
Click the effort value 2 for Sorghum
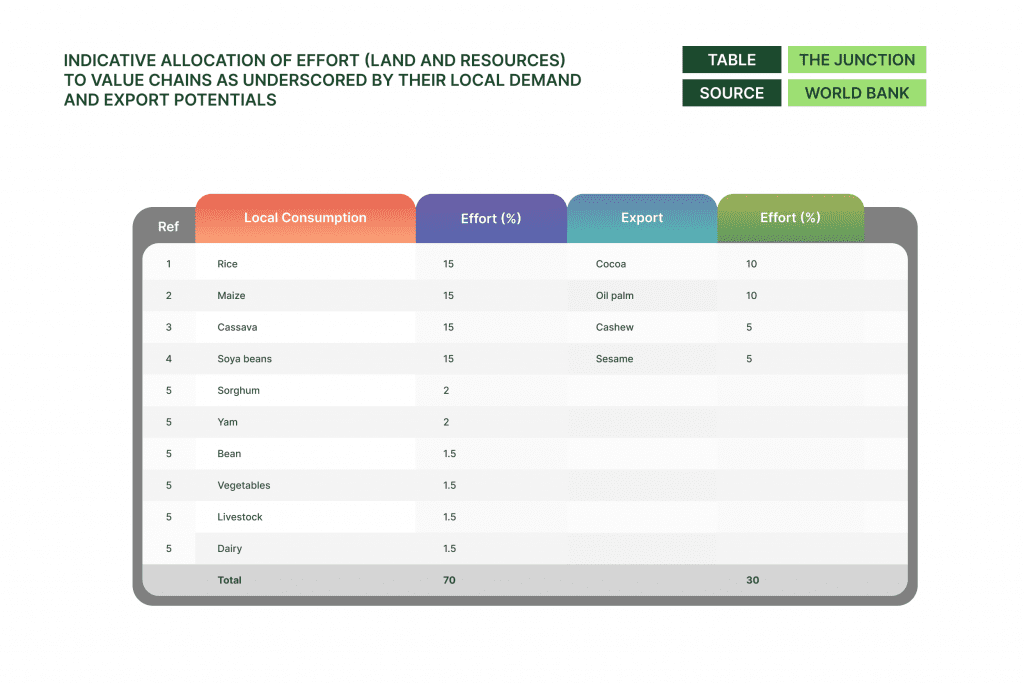tap(446, 390)
